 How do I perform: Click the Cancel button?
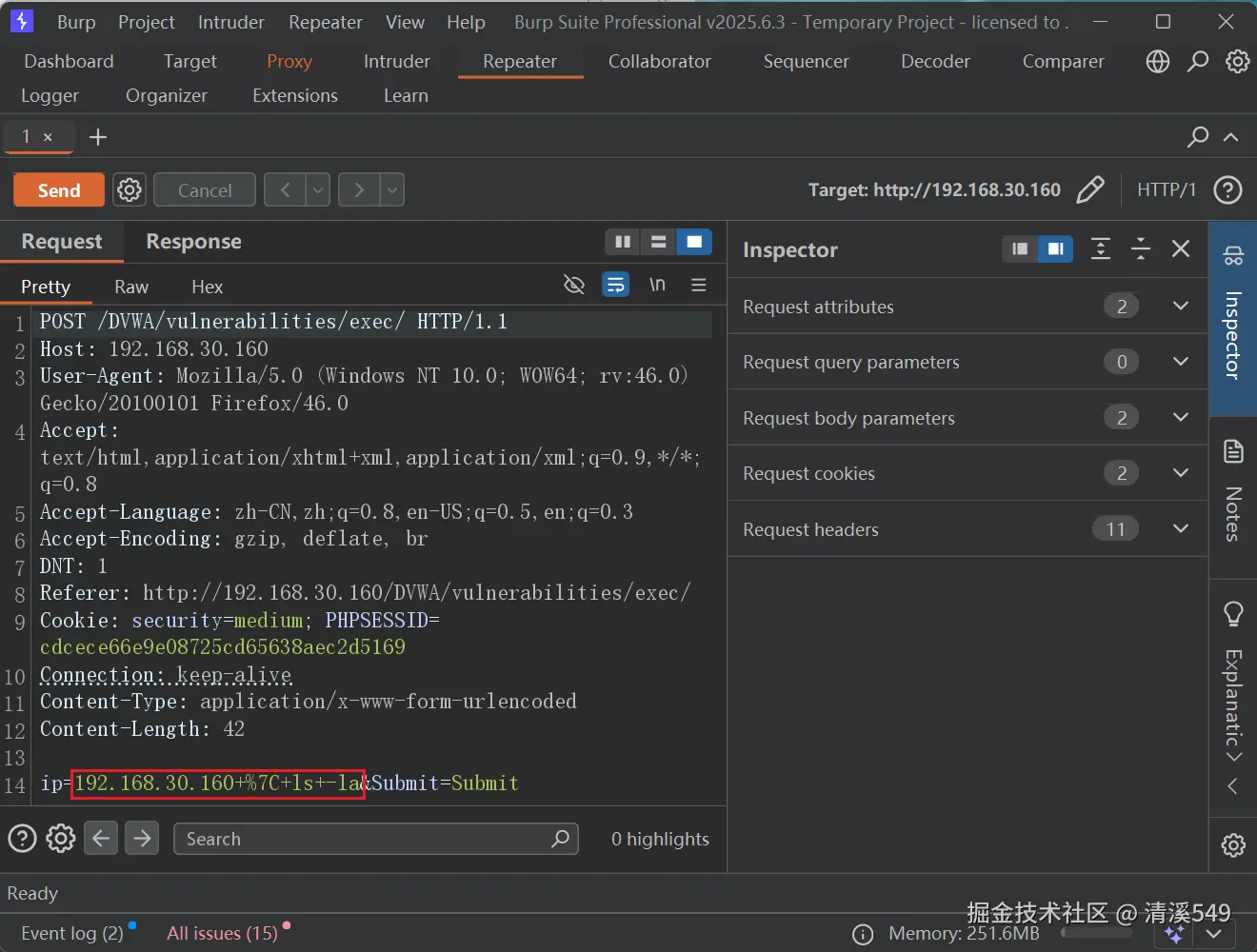(205, 190)
